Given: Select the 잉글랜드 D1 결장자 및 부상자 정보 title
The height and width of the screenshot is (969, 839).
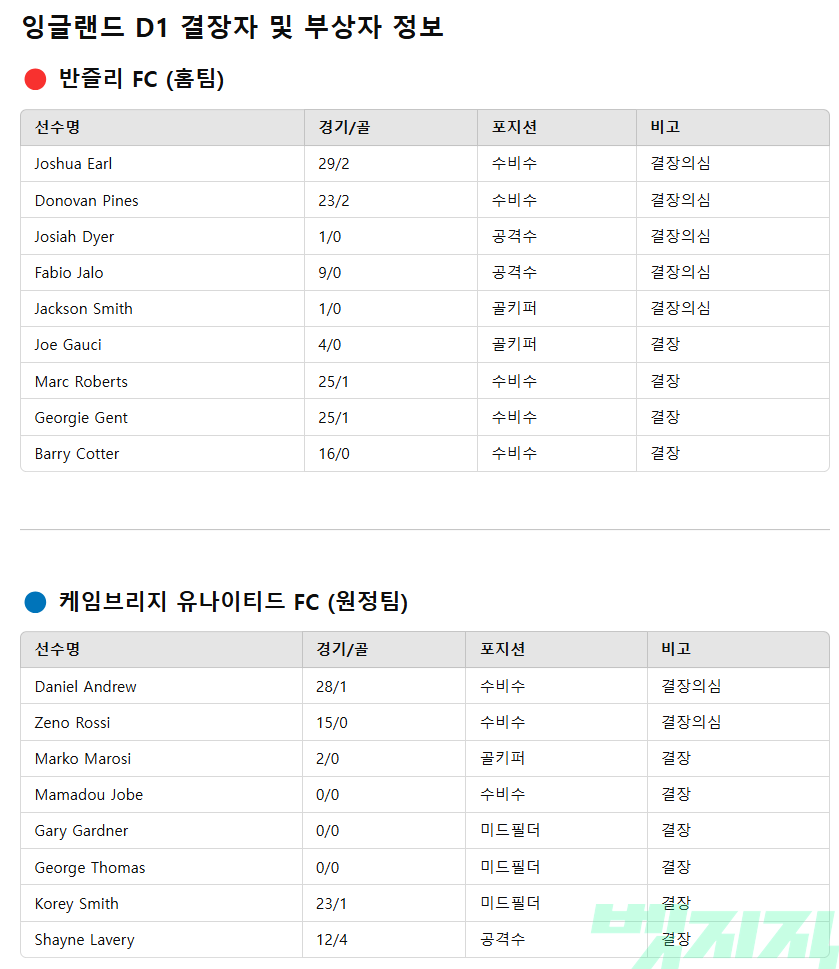Looking at the screenshot, I should coord(232,28).
